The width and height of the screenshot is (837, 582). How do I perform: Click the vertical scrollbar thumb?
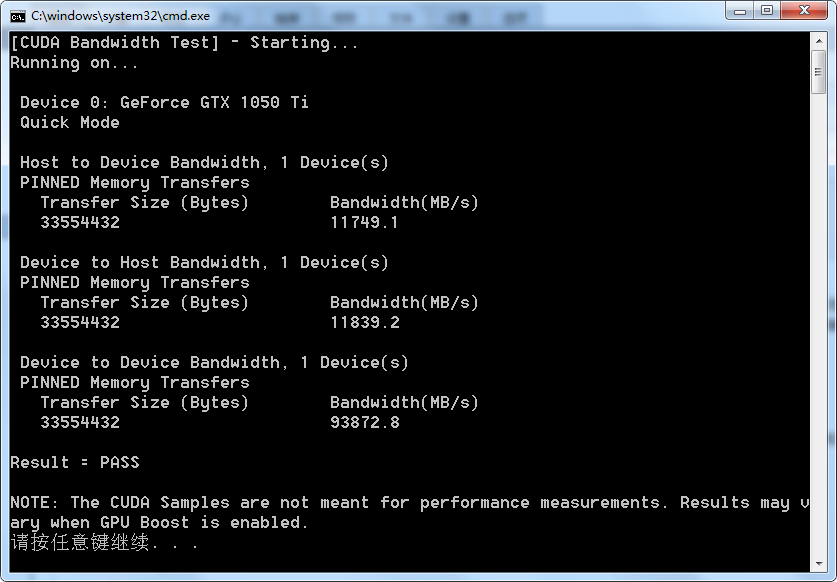[818, 72]
